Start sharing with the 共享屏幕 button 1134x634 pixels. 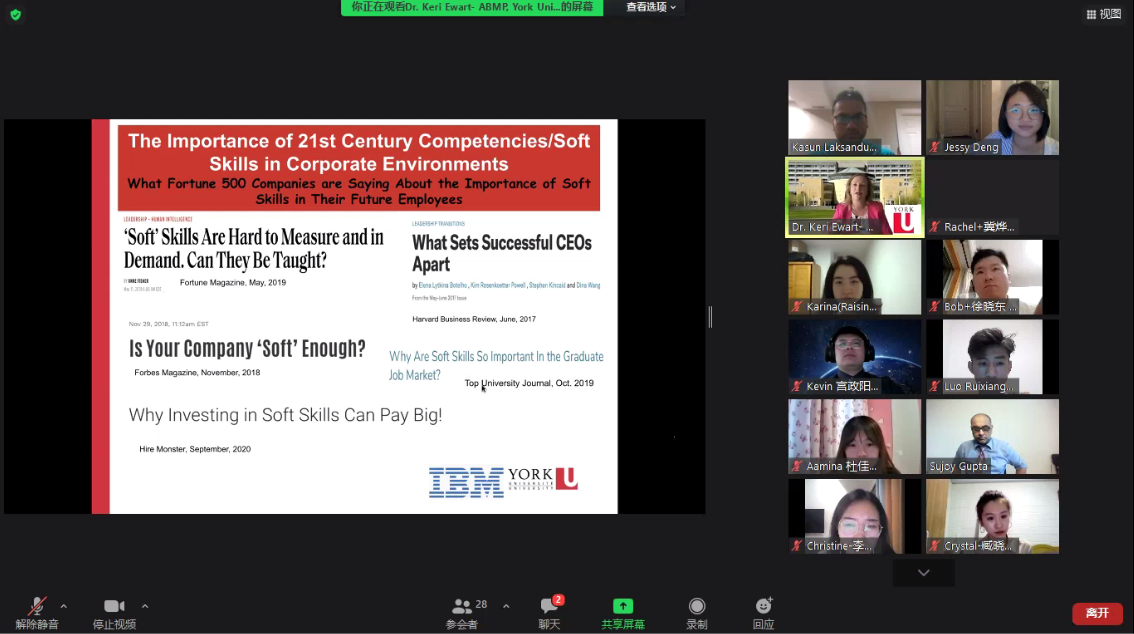[623, 613]
